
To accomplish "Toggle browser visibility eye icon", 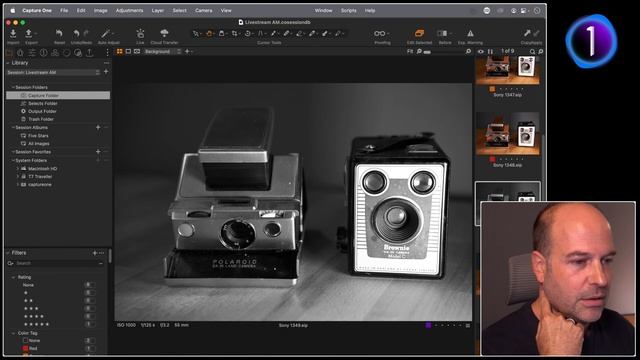I will [x=480, y=51].
